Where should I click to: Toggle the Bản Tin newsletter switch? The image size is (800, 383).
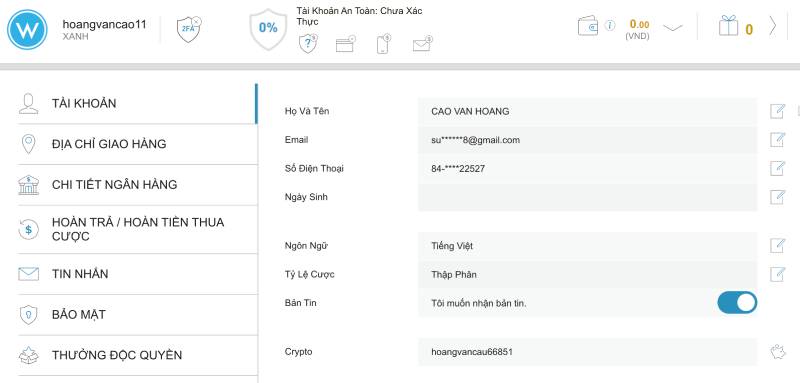point(737,303)
